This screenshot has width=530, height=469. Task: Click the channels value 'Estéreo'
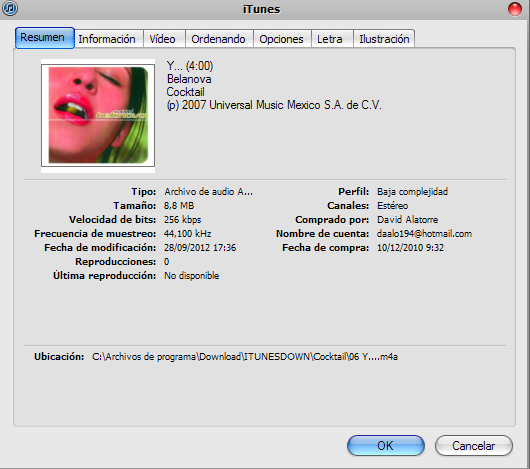click(392, 205)
